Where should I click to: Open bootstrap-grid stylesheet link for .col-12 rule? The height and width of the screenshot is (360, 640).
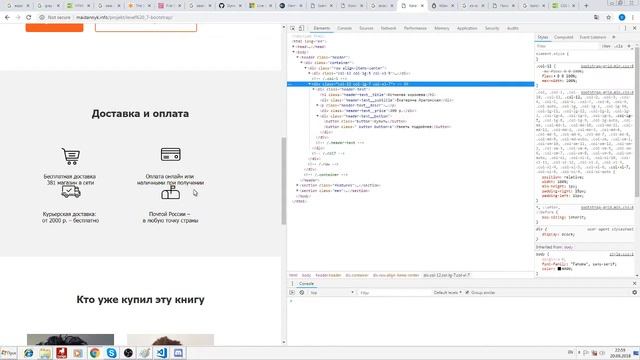point(607,66)
